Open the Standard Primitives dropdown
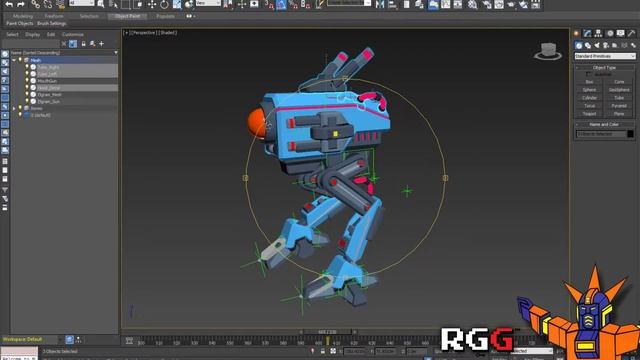 [x=604, y=56]
